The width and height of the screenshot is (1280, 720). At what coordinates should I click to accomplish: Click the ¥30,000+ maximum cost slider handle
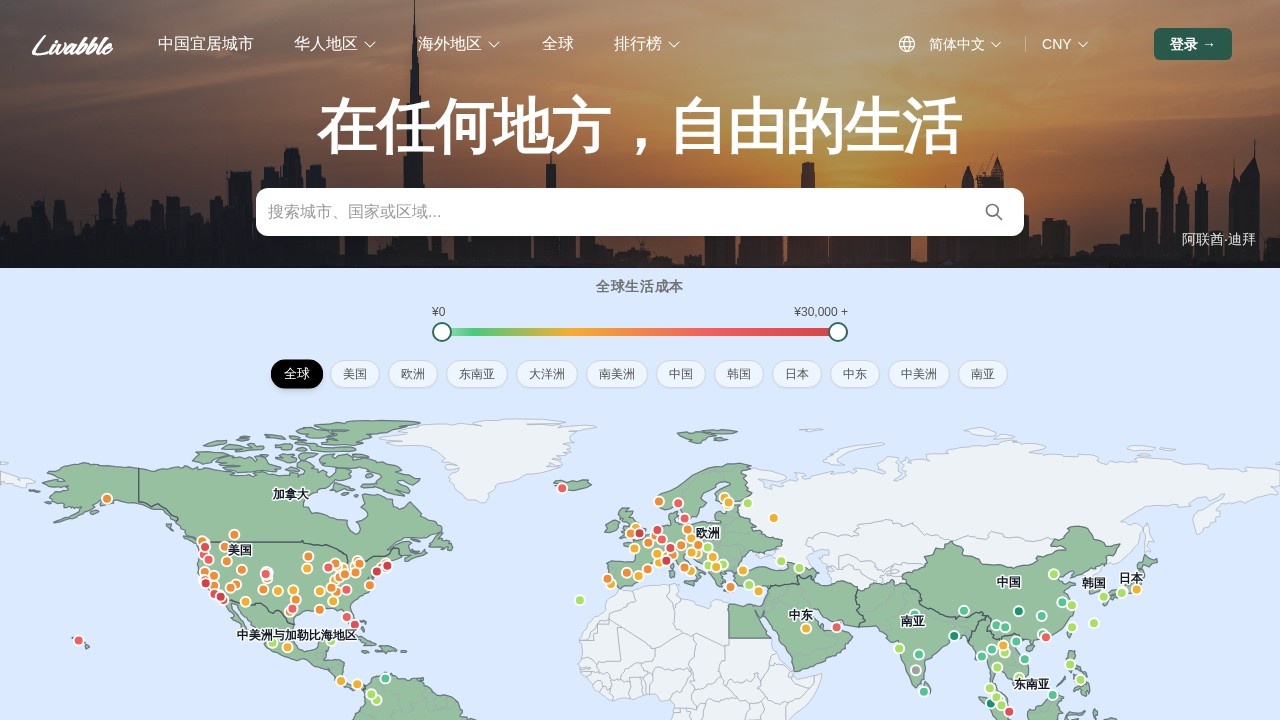click(x=838, y=332)
